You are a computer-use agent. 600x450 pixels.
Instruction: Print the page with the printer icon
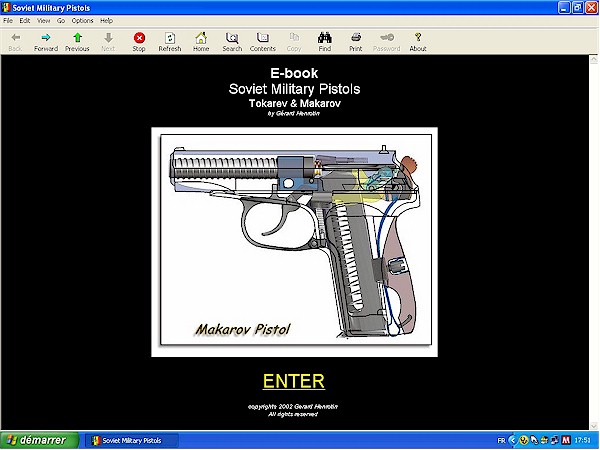click(355, 41)
